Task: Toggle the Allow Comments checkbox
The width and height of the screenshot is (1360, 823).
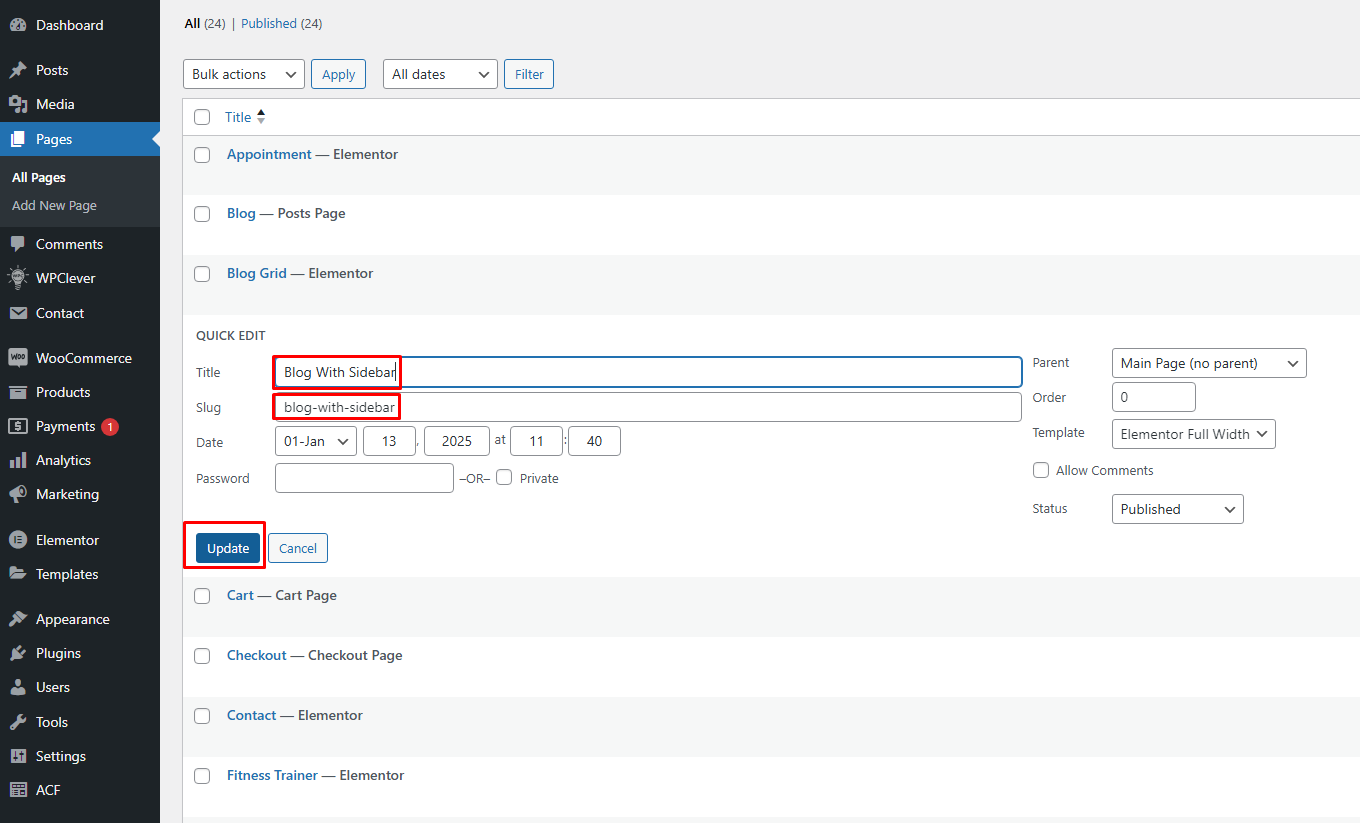Action: pyautogui.click(x=1041, y=470)
